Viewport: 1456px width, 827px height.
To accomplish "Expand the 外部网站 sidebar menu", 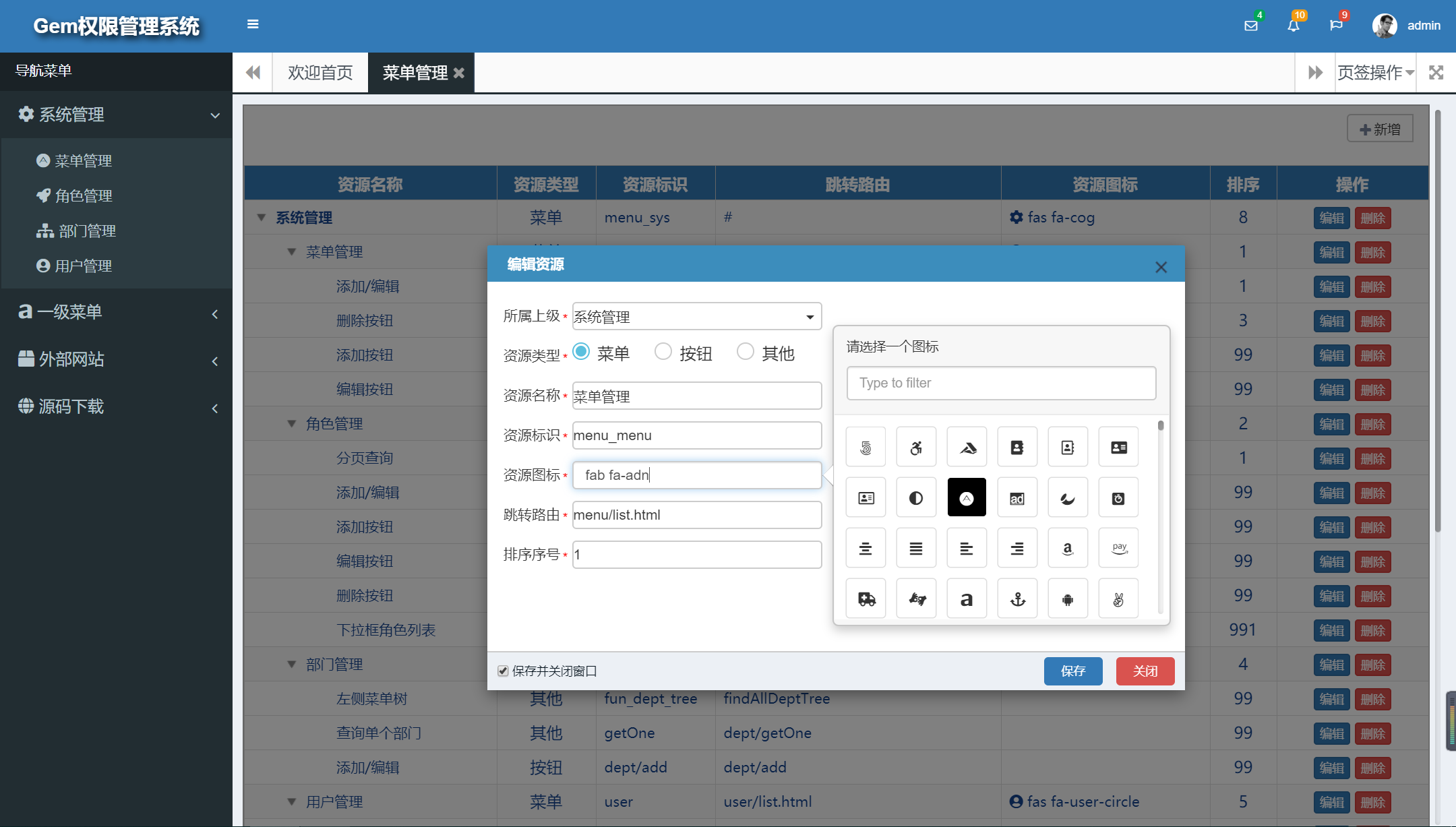I will [x=116, y=359].
